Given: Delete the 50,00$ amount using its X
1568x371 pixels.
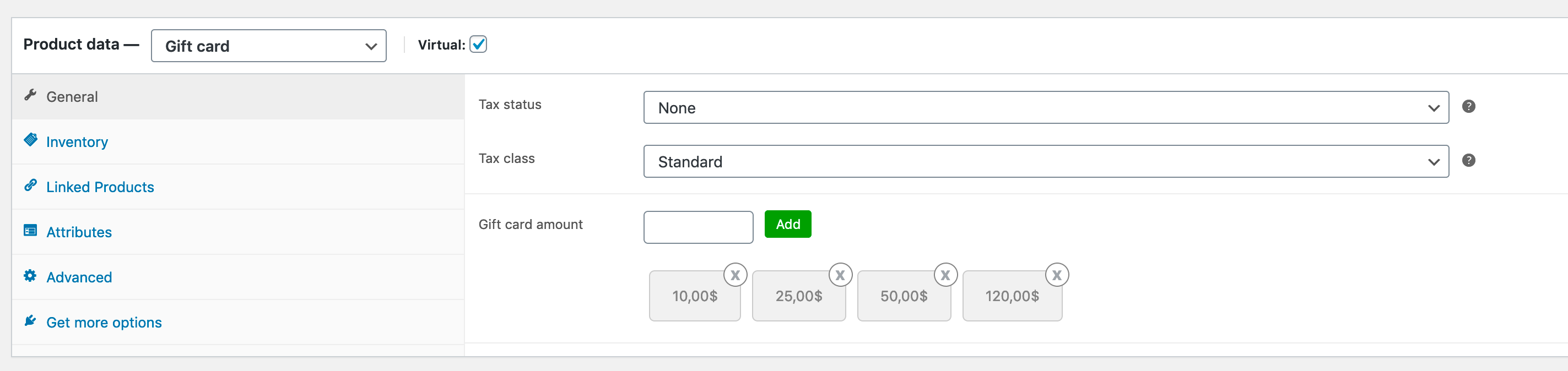Looking at the screenshot, I should (x=945, y=275).
